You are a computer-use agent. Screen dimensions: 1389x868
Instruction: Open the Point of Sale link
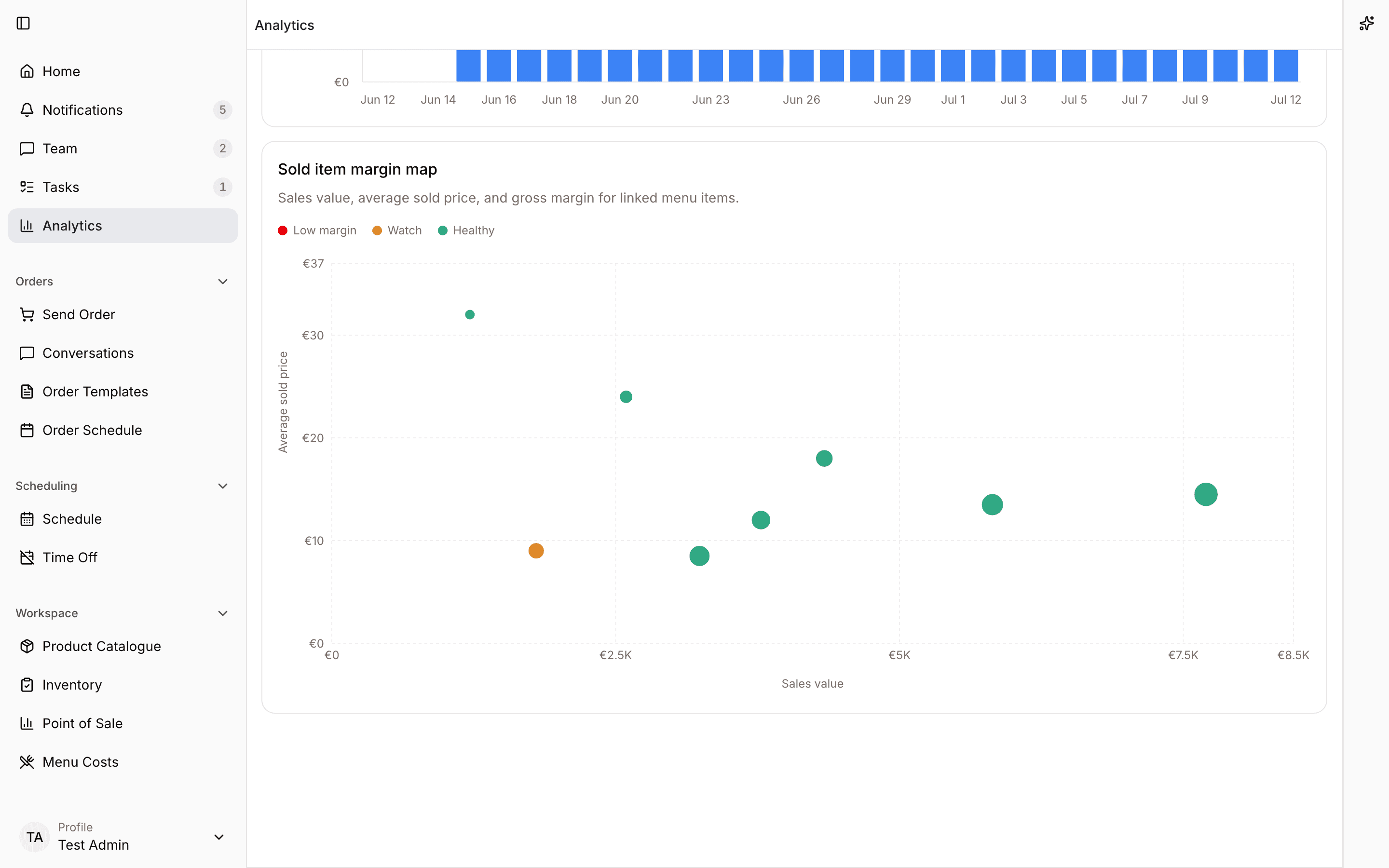[x=123, y=723]
